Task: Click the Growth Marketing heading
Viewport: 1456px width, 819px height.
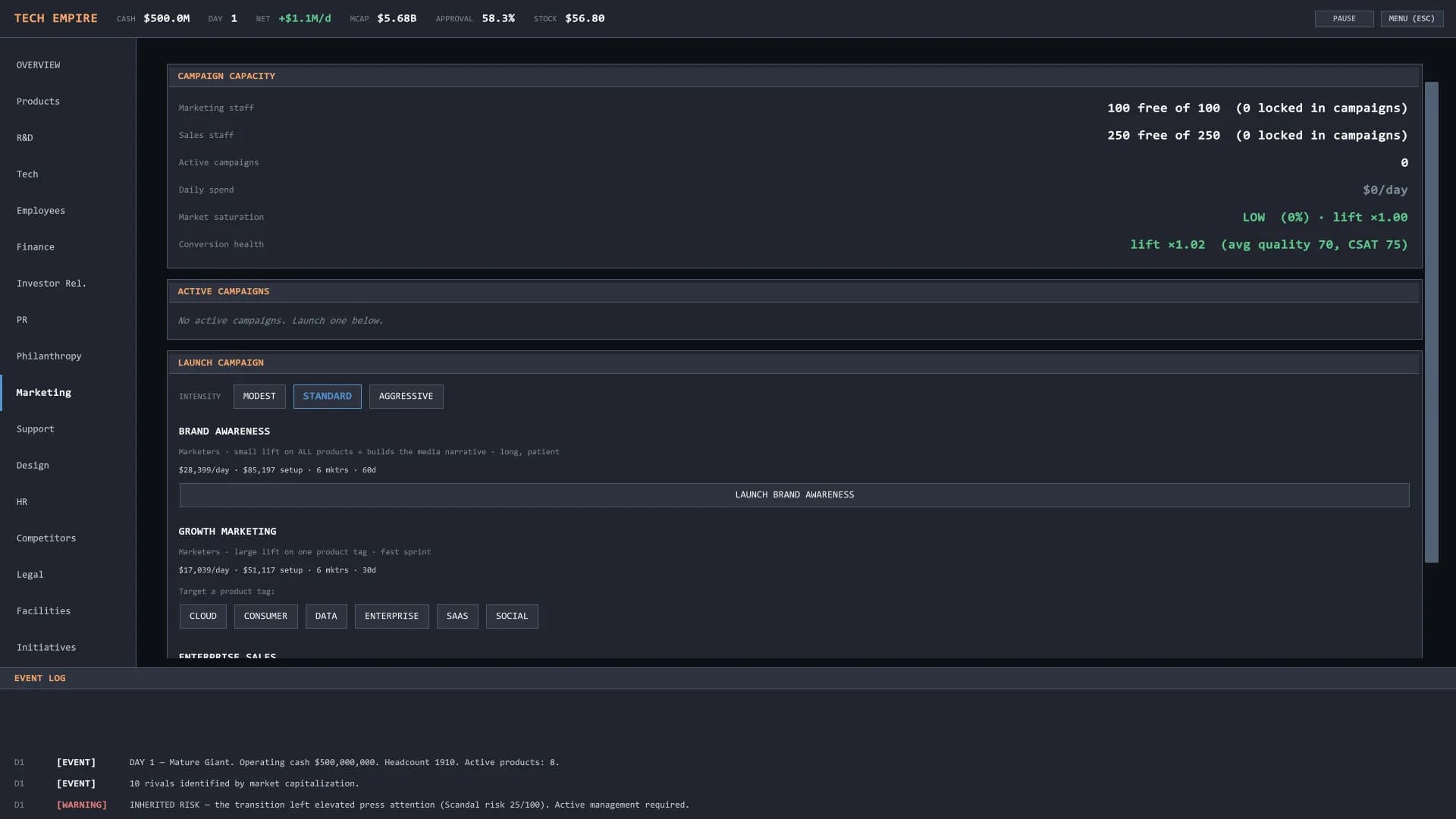Action: point(227,532)
